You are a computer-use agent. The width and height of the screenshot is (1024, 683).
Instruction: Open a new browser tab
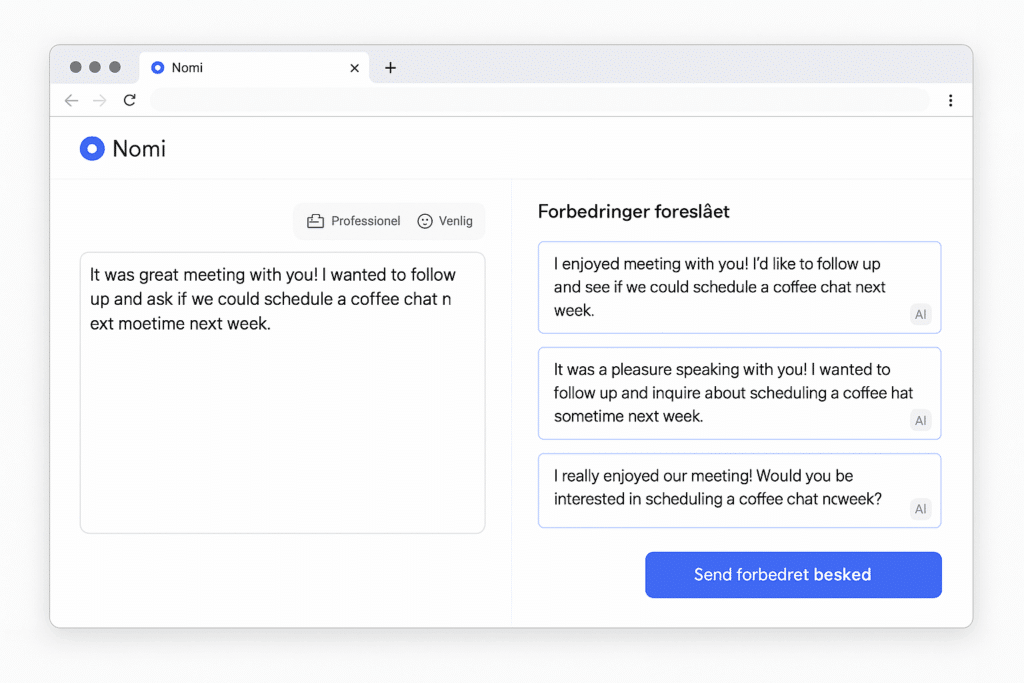[390, 68]
